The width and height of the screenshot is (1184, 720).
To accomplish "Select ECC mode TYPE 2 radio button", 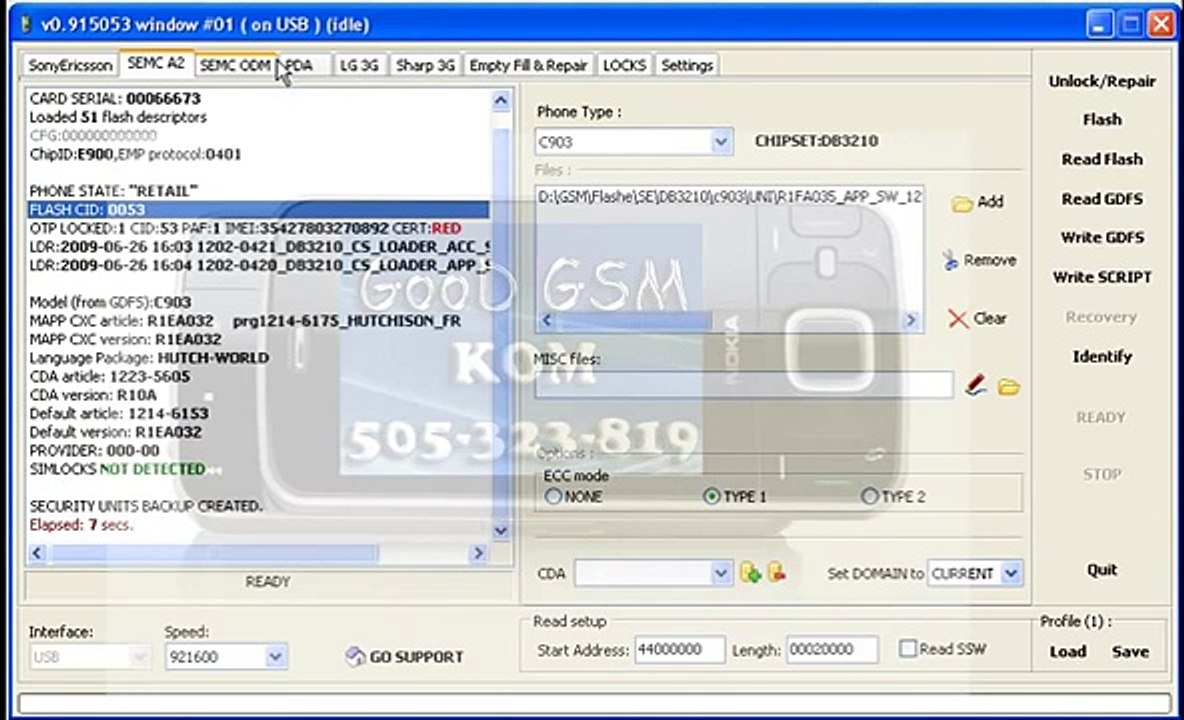I will tap(869, 496).
